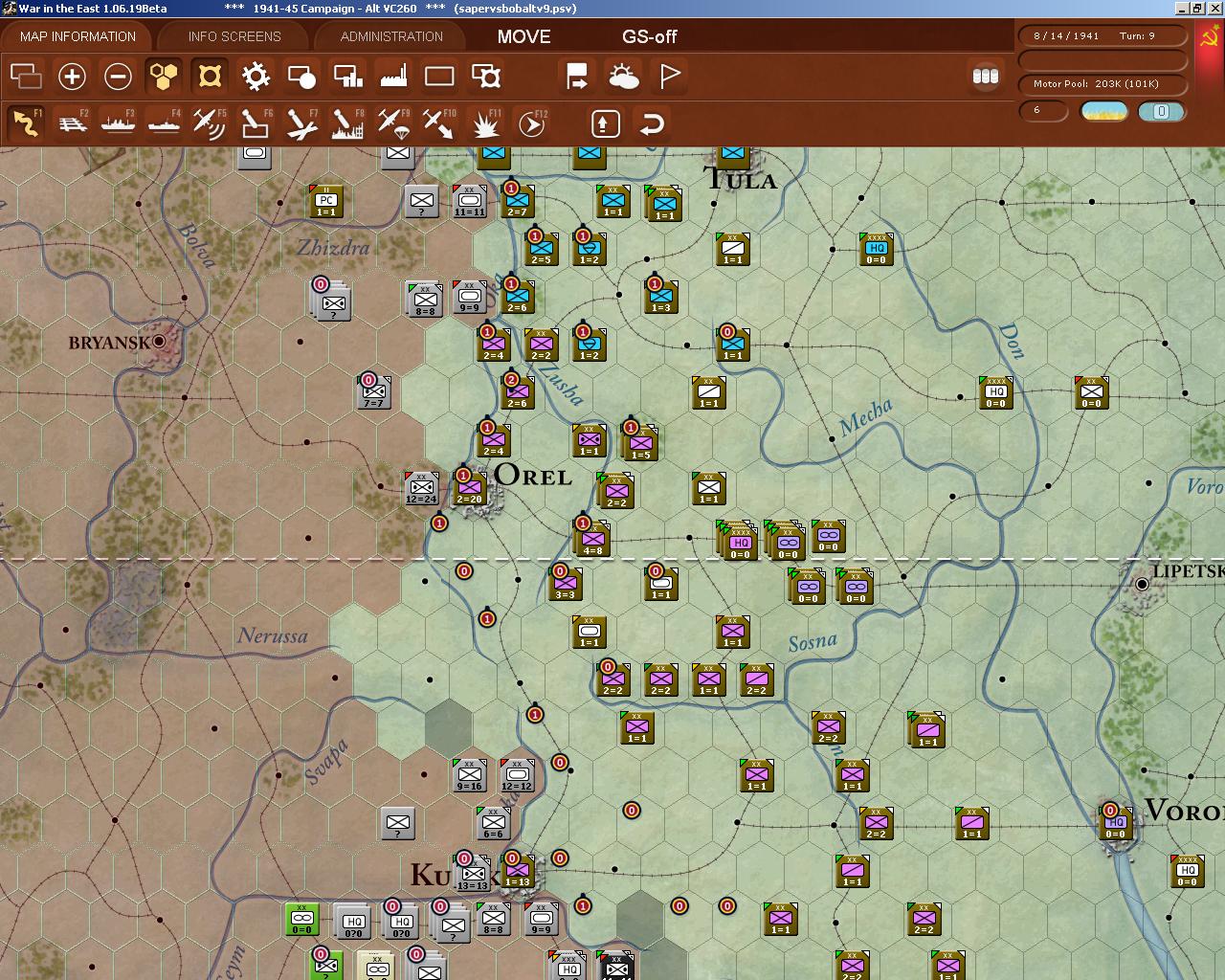The height and width of the screenshot is (980, 1225).
Task: Zoom in the map with plus icon
Action: tap(72, 76)
